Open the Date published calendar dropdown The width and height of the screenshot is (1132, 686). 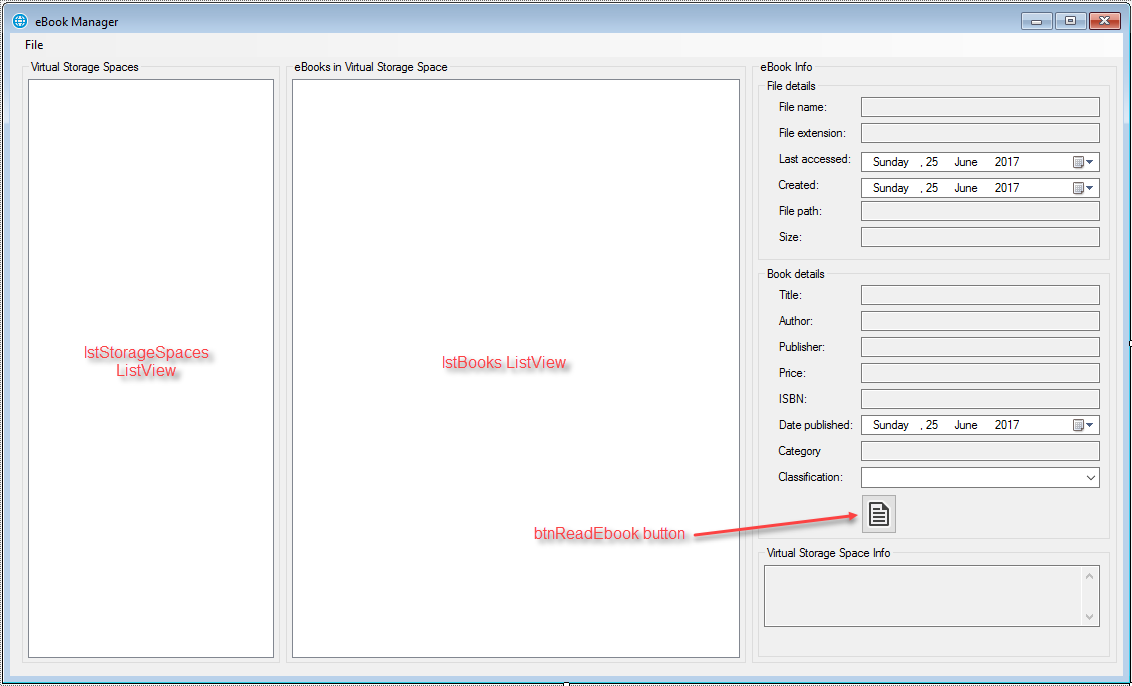[x=1084, y=425]
